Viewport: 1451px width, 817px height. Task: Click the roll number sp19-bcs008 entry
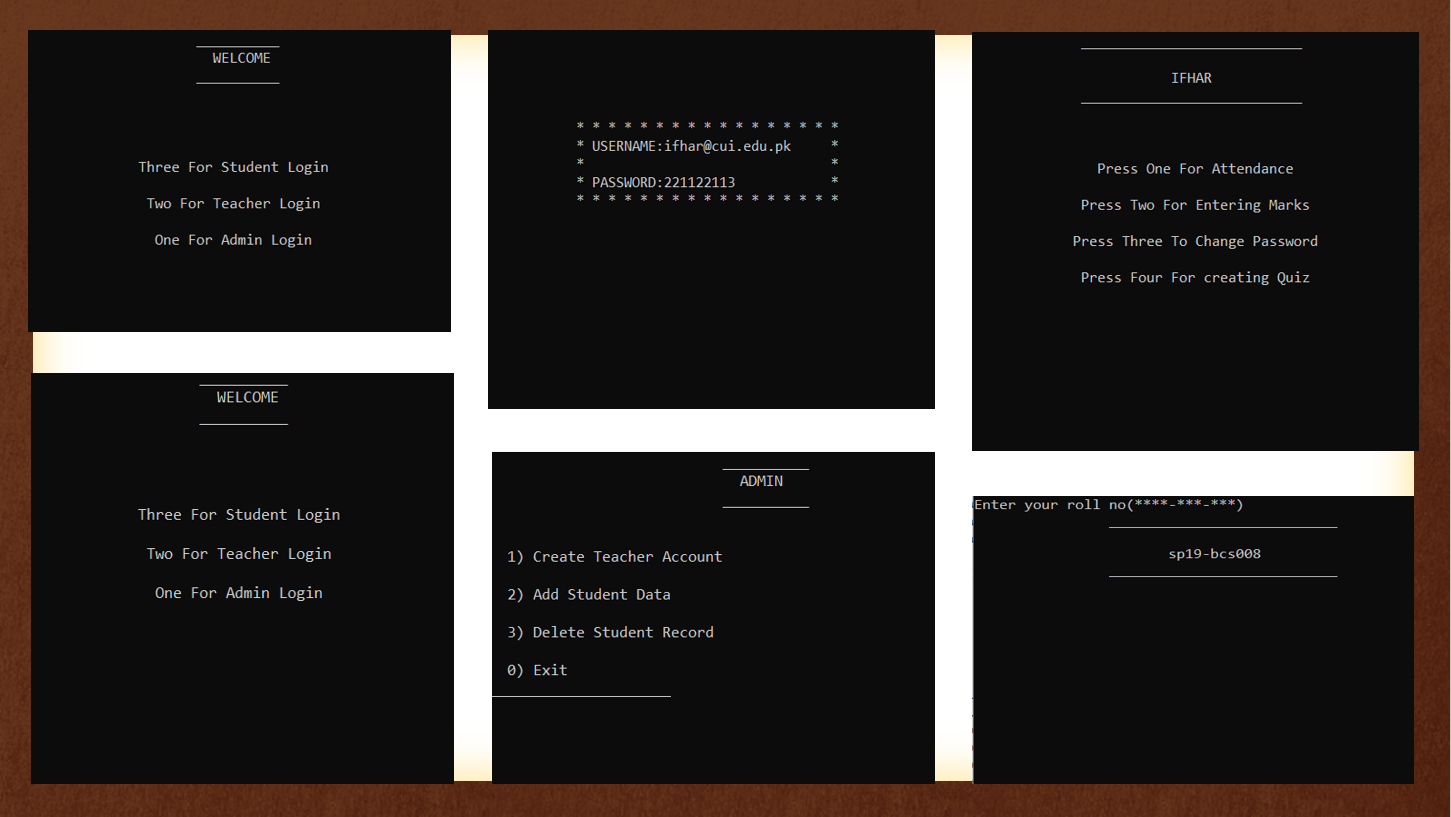[1214, 553]
